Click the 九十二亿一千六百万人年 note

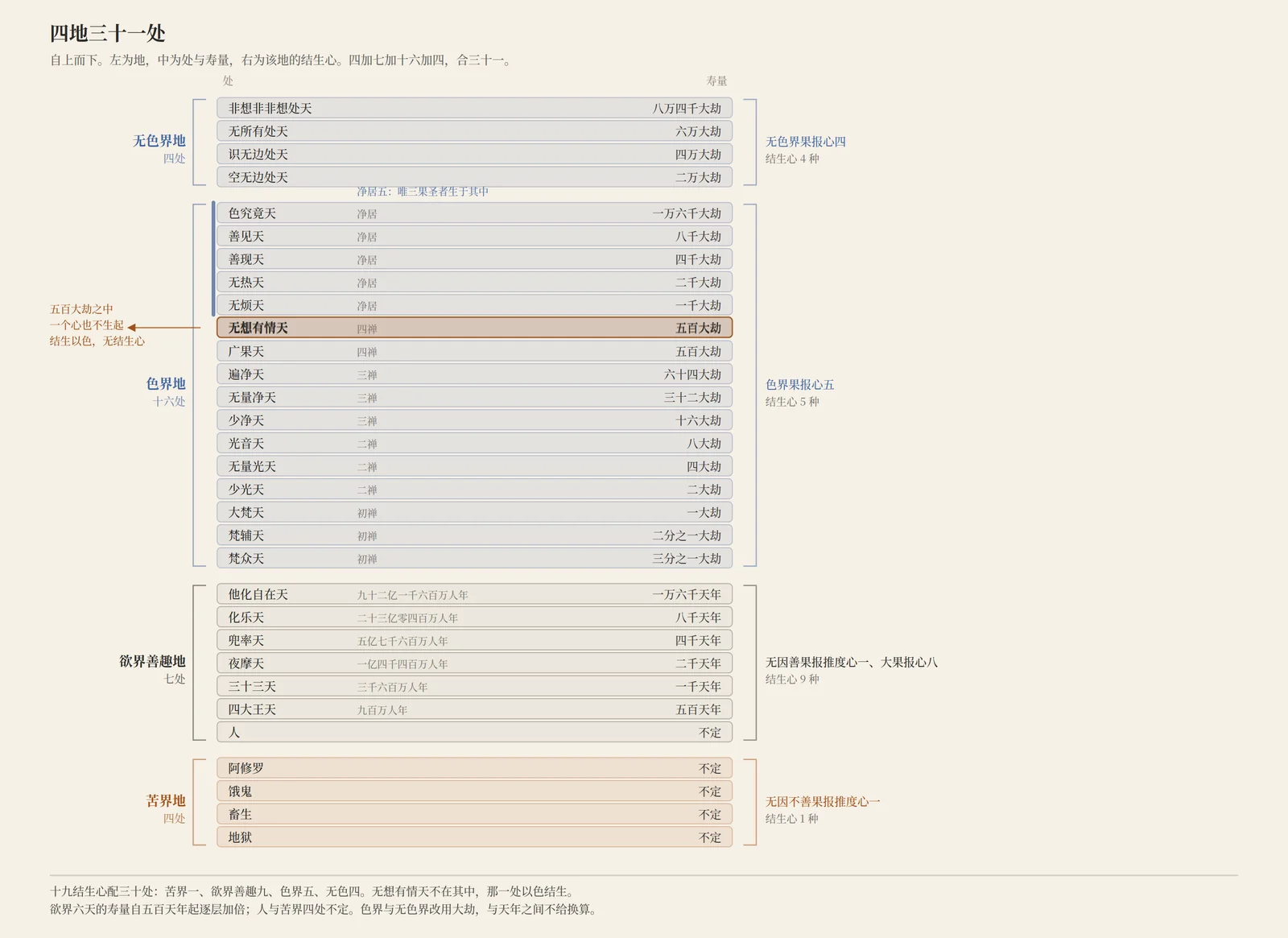[413, 596]
